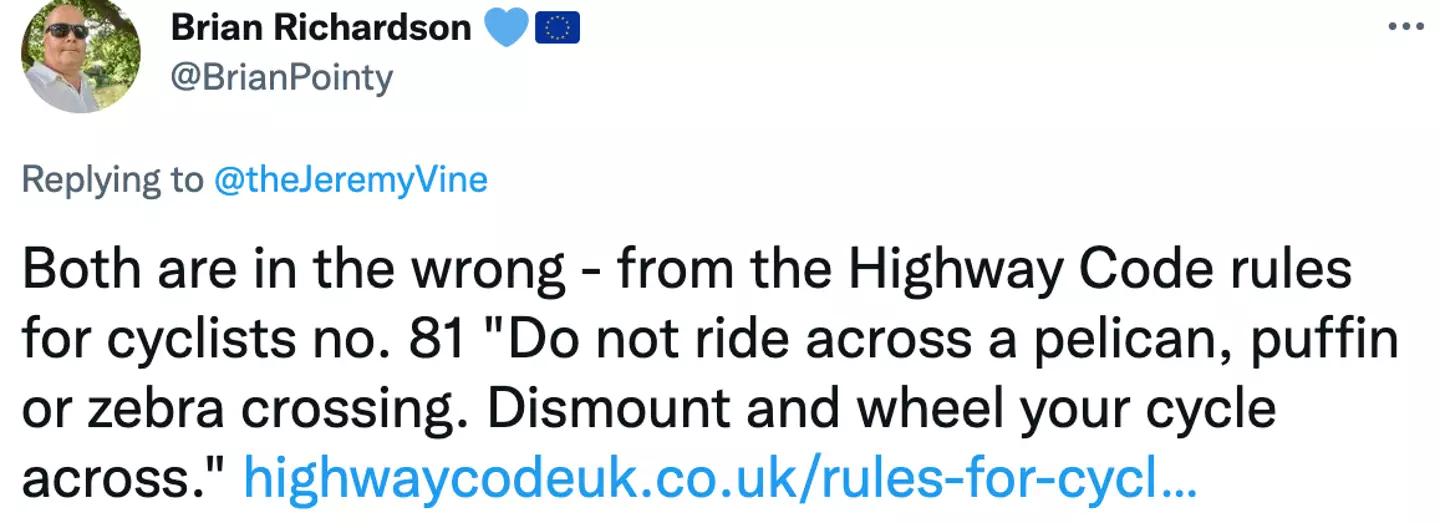Click the EU flag emoji badge
This screenshot has width=1440, height=523.
pyautogui.click(x=557, y=29)
